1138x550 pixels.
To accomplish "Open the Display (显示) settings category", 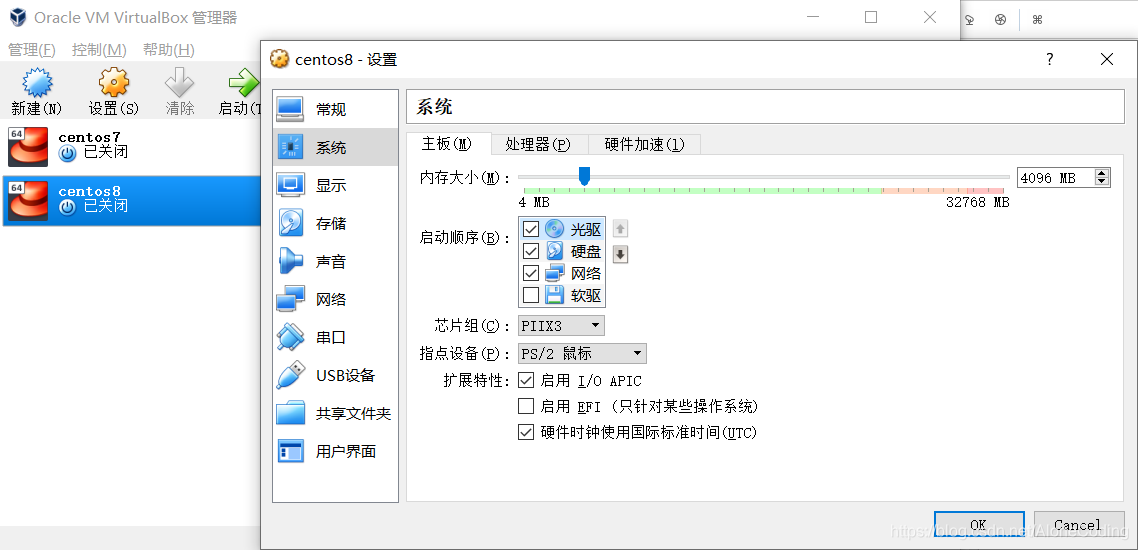I will tap(335, 185).
